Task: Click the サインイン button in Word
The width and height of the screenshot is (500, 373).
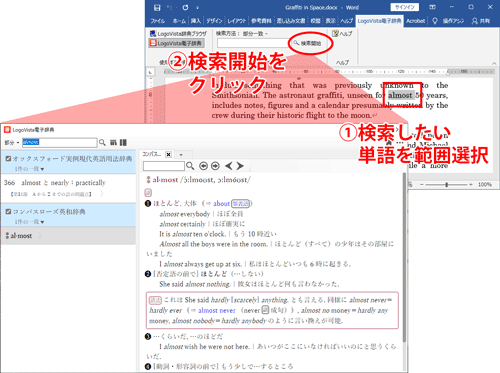Action: tap(405, 7)
